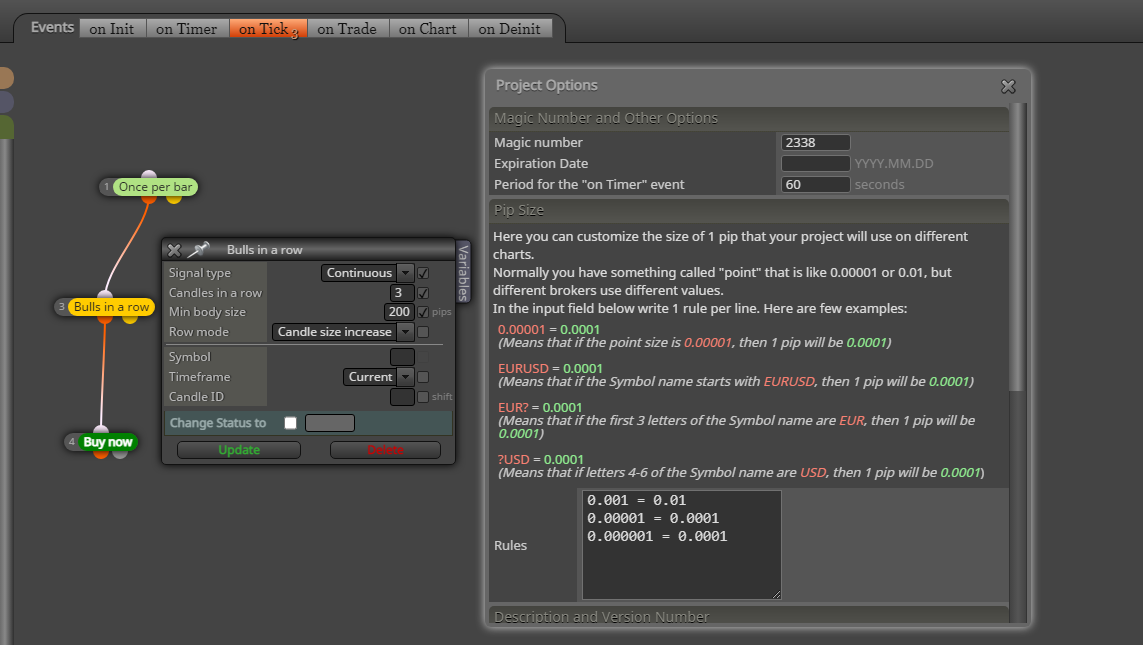Click top input connector of Once per bar
The height and width of the screenshot is (645, 1143).
(x=149, y=175)
